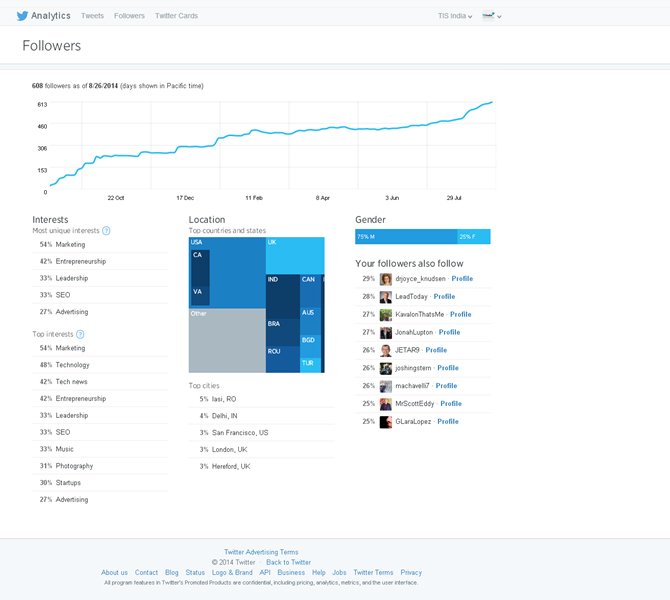Screen dimensions: 670x600
Task: Switch to the Followers tab
Action: (x=129, y=16)
